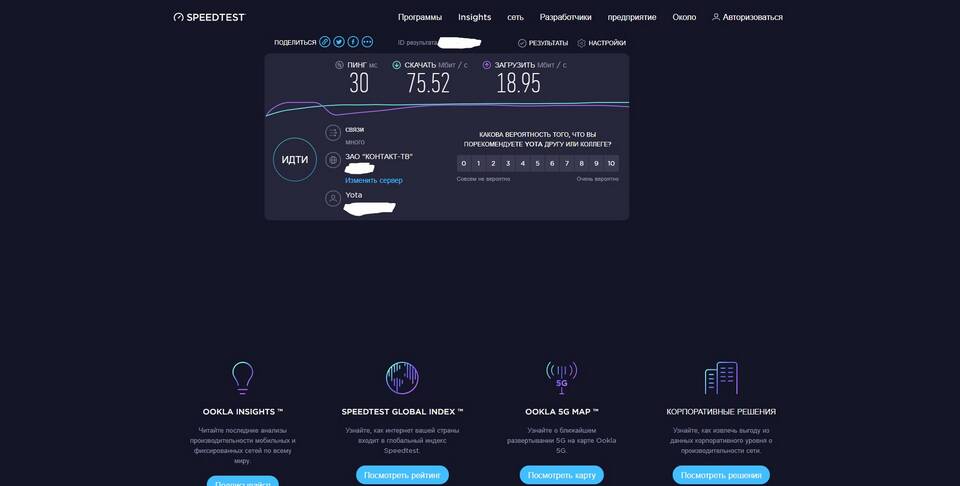Open more sharing options ellipsis icon

point(367,42)
